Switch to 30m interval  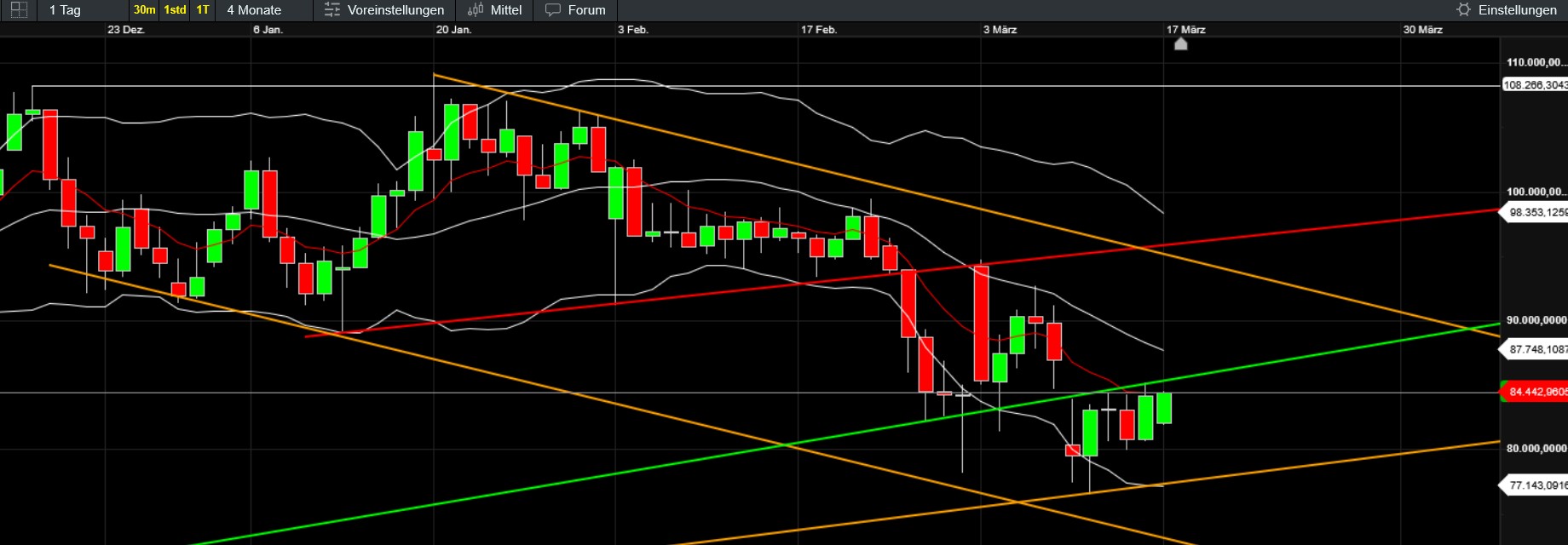pos(144,10)
